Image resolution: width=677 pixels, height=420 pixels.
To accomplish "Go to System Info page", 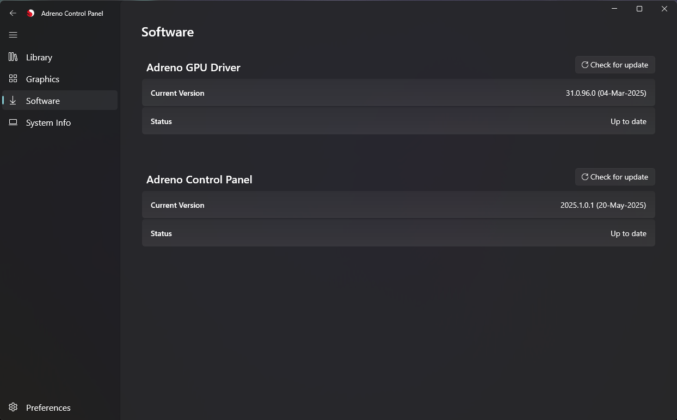I will point(48,123).
